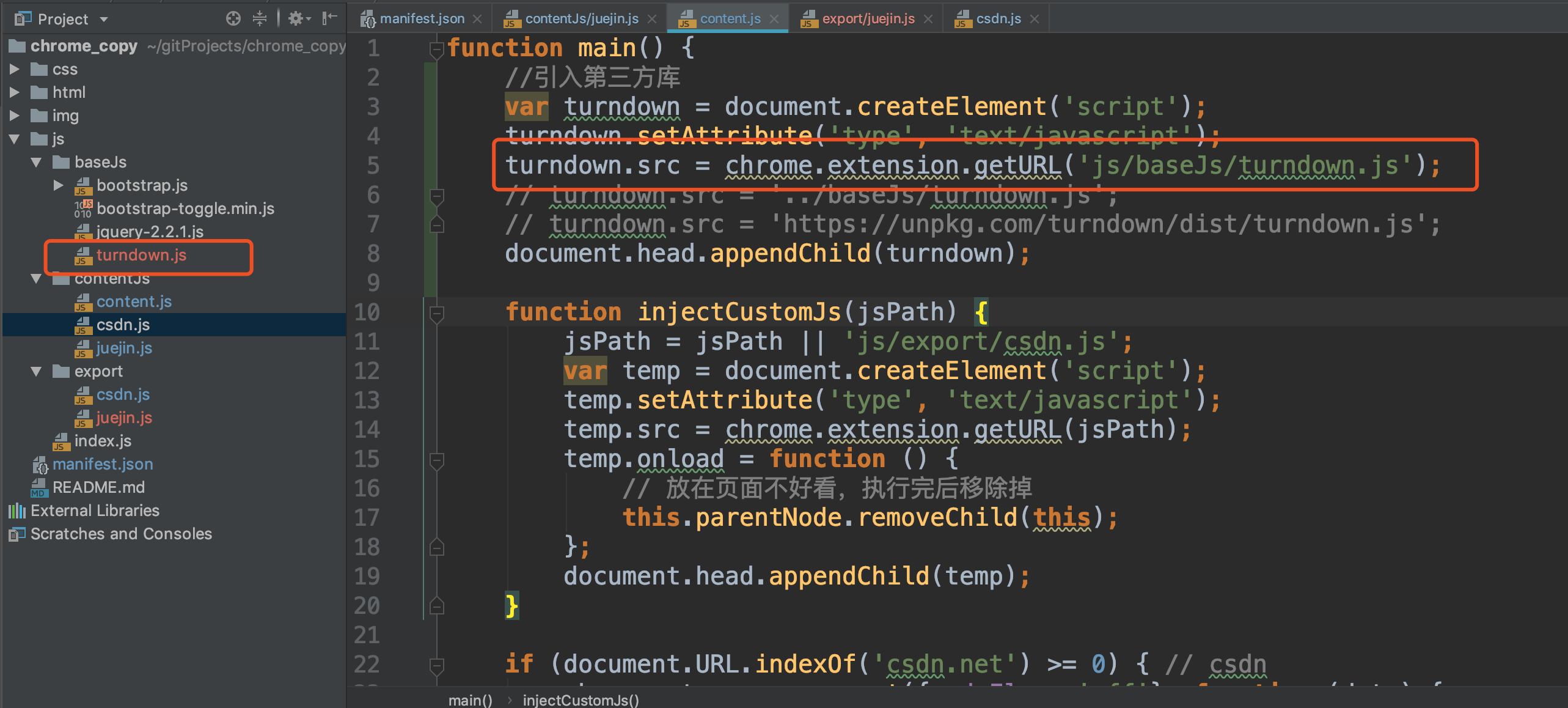Toggle the fold marker at line 22
This screenshot has width=1568, height=708.
[x=436, y=665]
